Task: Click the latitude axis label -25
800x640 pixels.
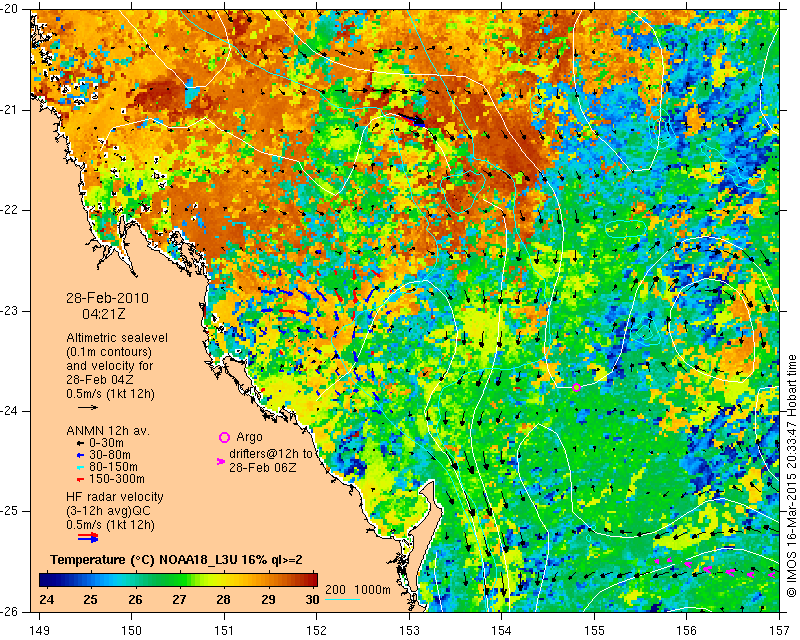Action: click(x=10, y=512)
